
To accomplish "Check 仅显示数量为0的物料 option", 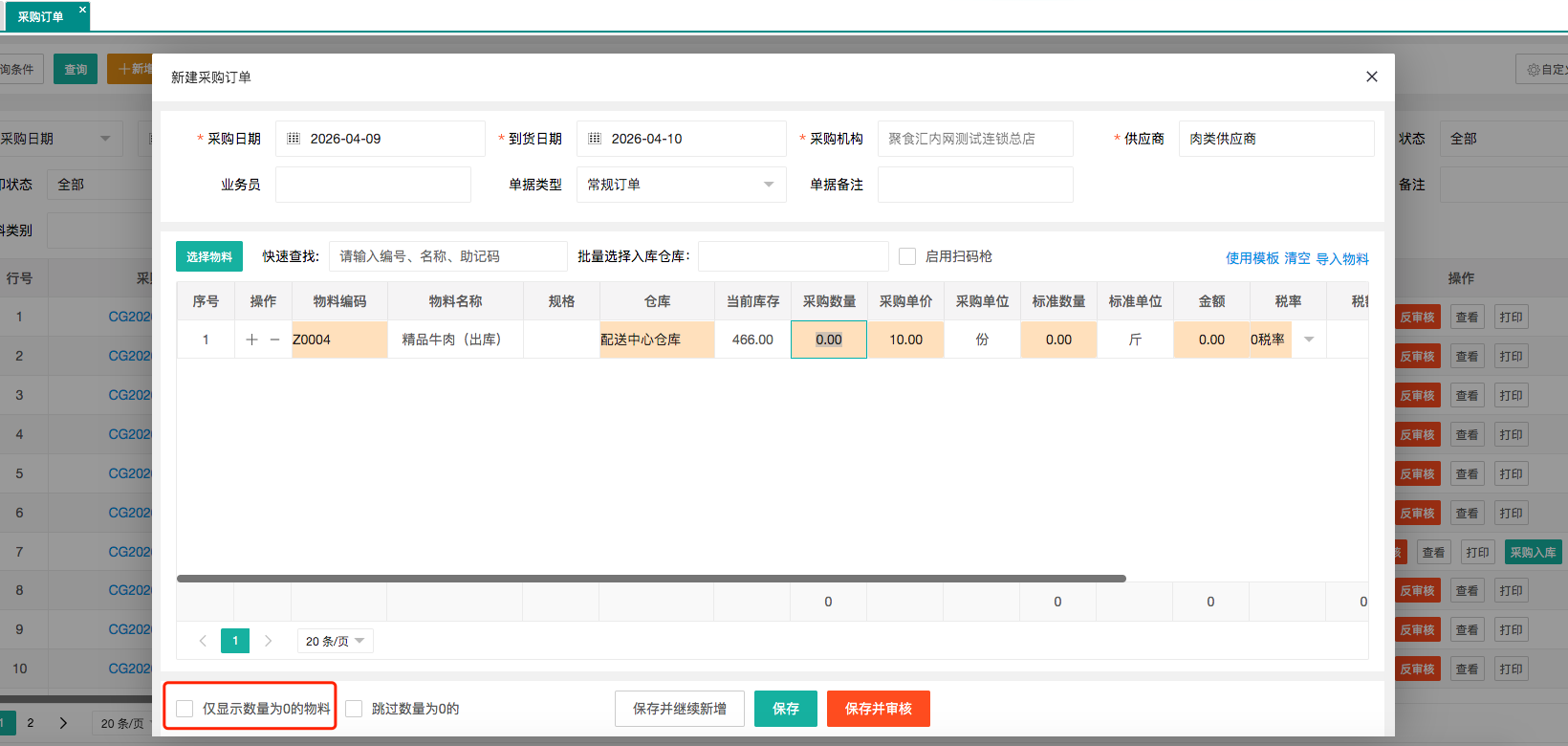I will pos(185,709).
